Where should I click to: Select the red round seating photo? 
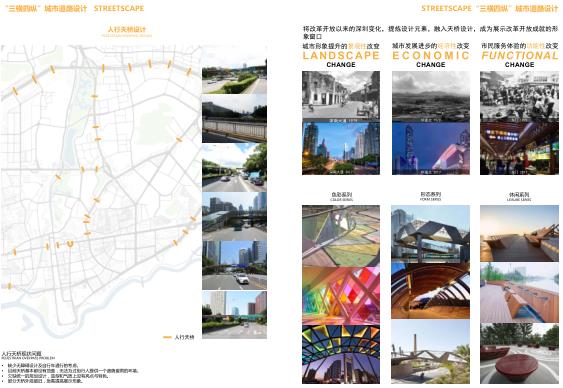[x=520, y=354]
